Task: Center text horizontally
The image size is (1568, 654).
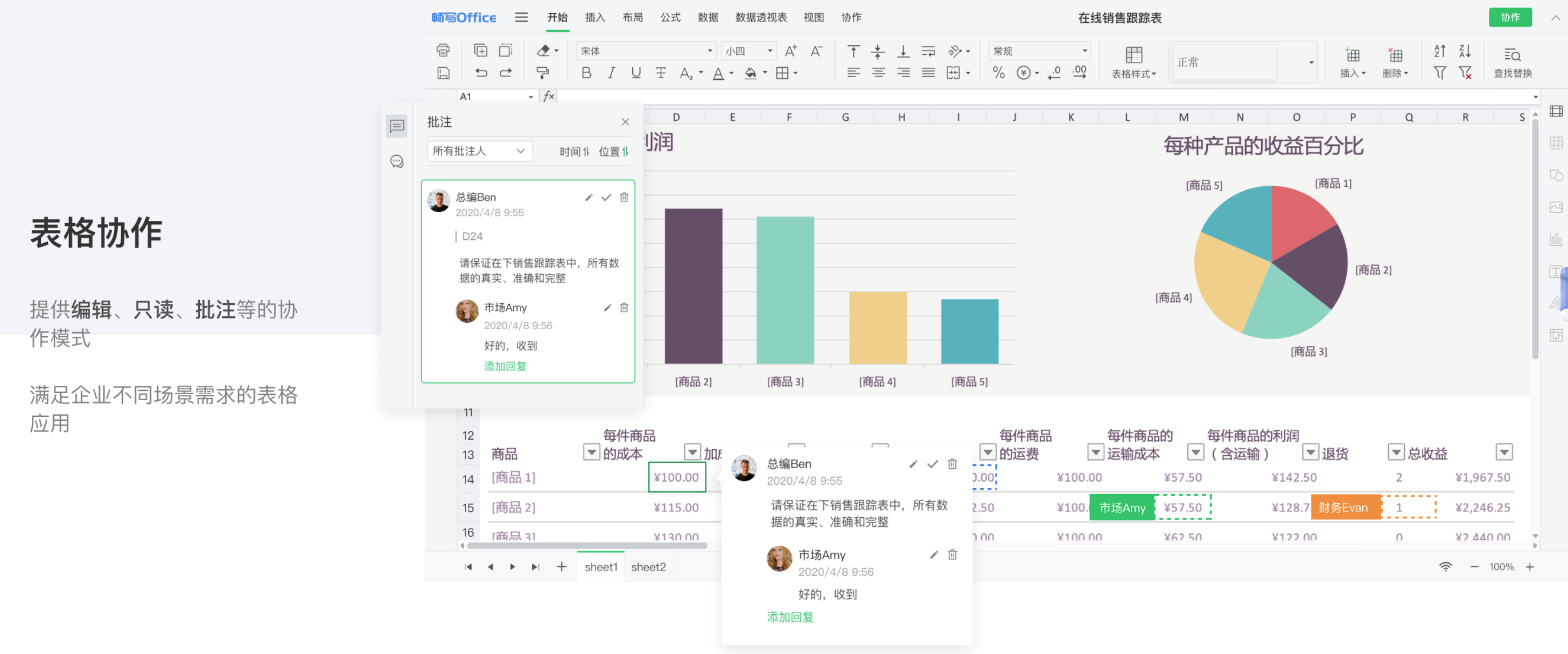Action: [878, 73]
